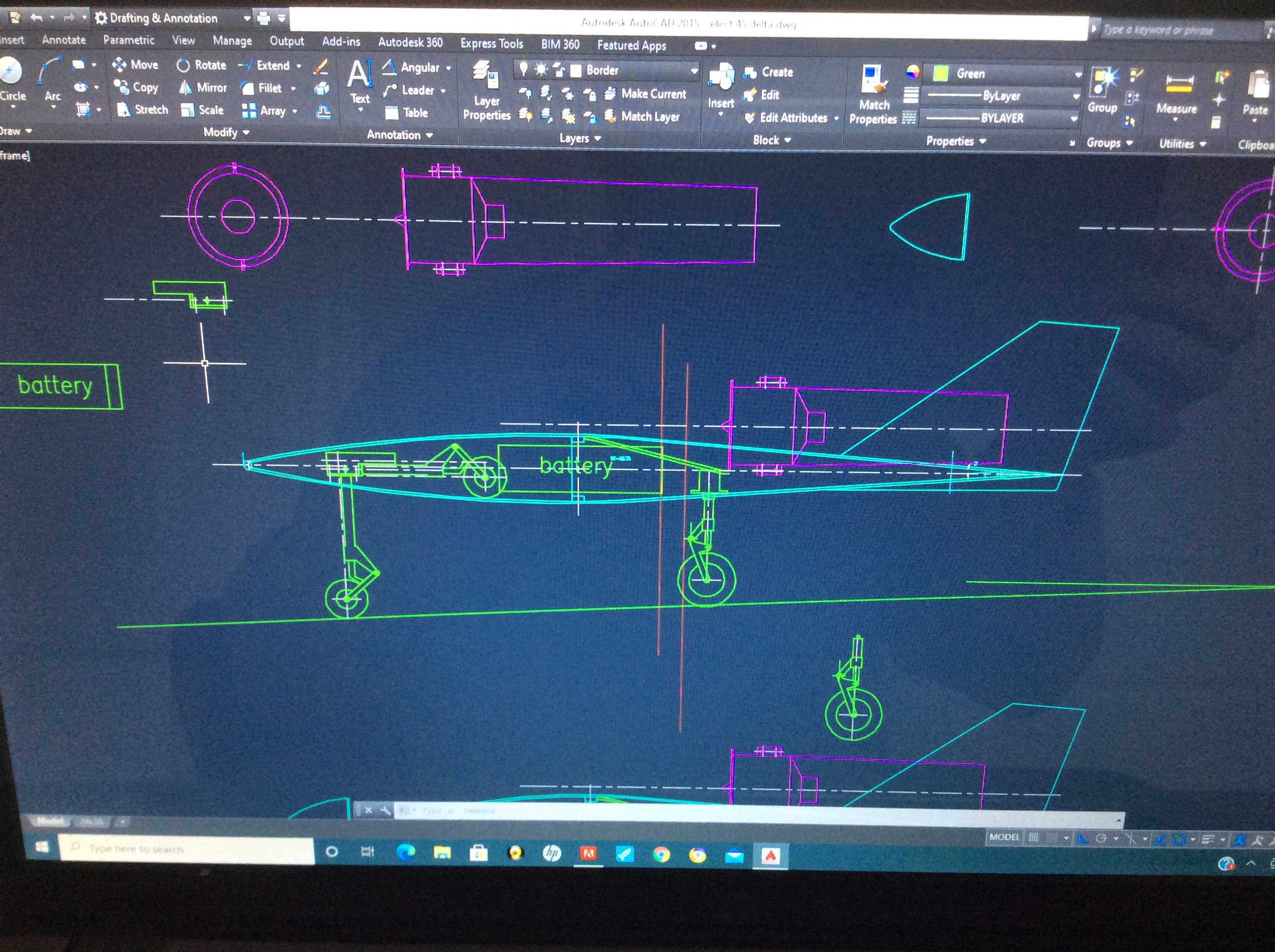Viewport: 1275px width, 952px height.
Task: Toggle polar tracking in status bar
Action: tap(1101, 839)
